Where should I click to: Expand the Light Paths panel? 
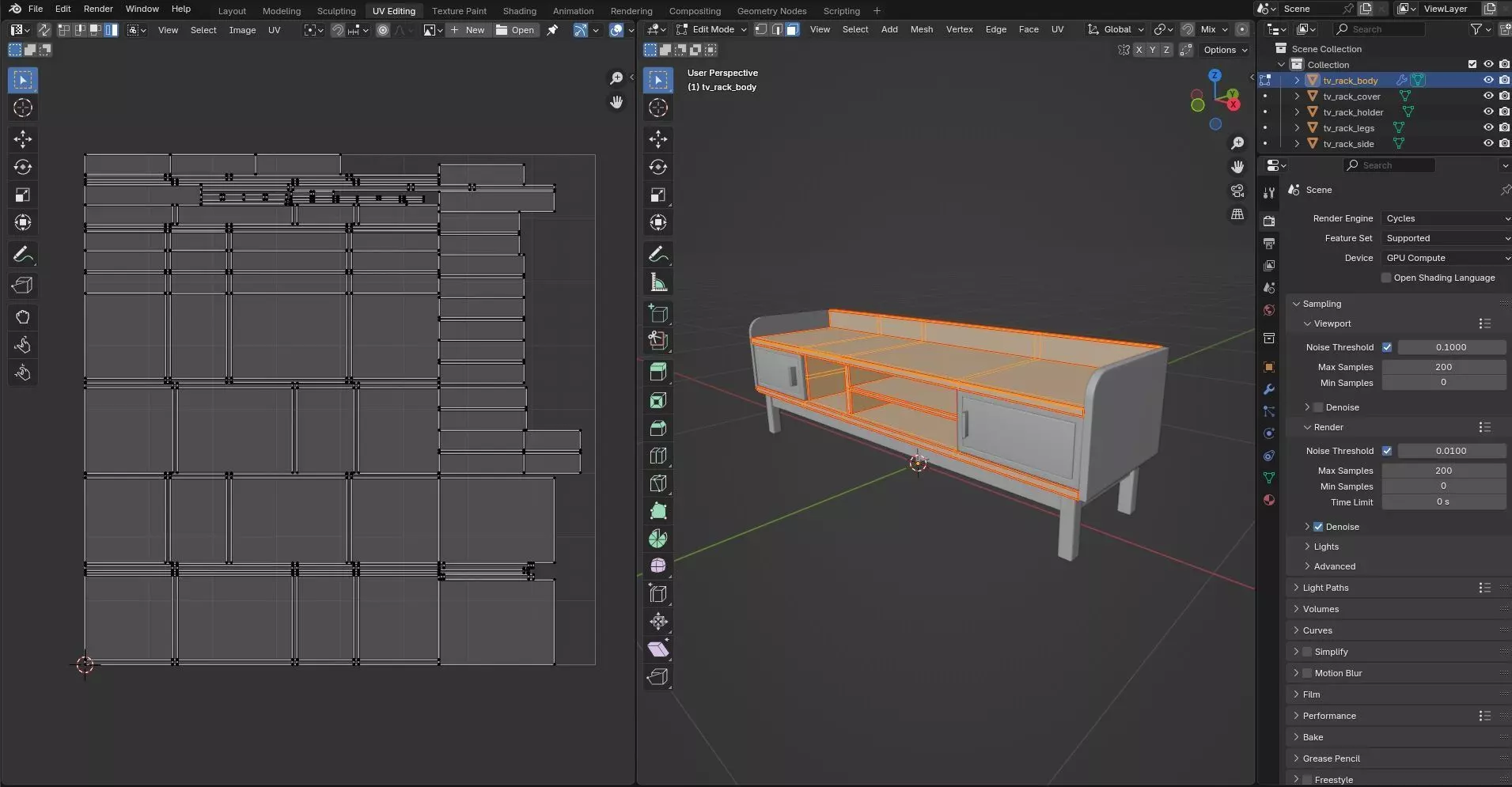[x=1325, y=588]
